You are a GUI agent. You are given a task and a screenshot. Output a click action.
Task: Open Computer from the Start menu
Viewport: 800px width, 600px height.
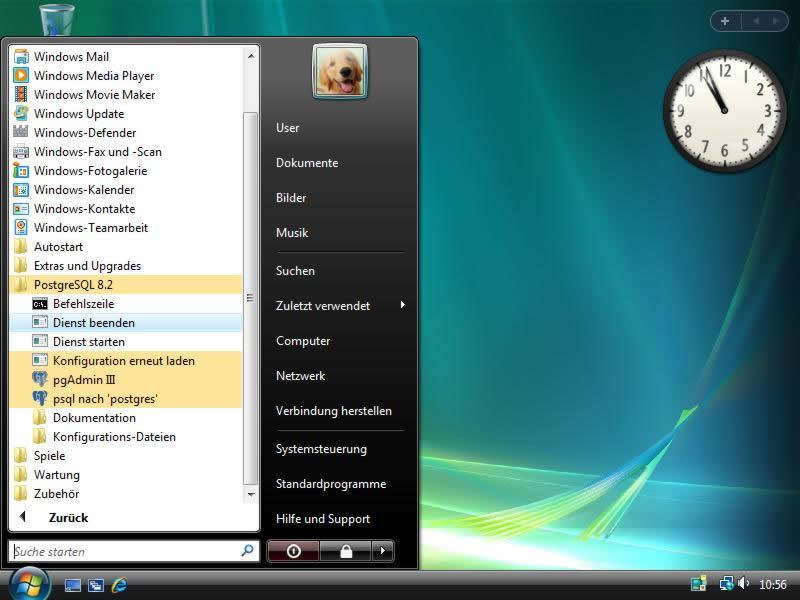[303, 341]
